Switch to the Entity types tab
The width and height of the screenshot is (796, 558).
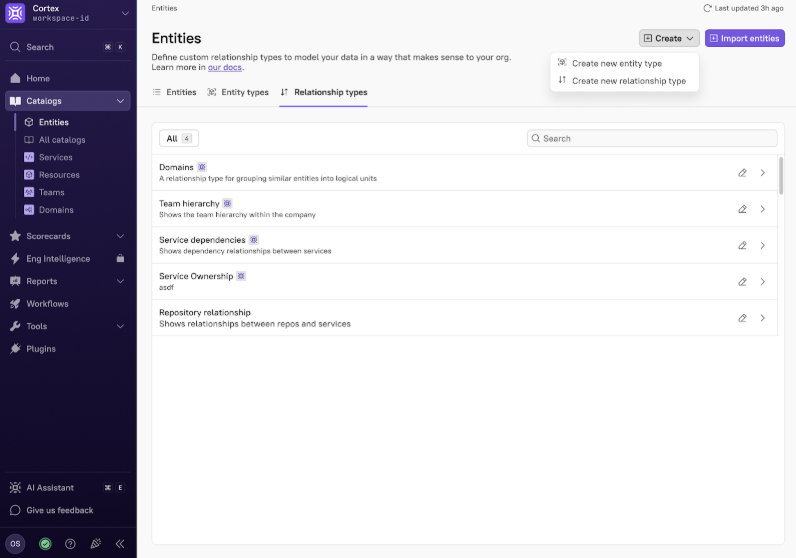coord(238,92)
